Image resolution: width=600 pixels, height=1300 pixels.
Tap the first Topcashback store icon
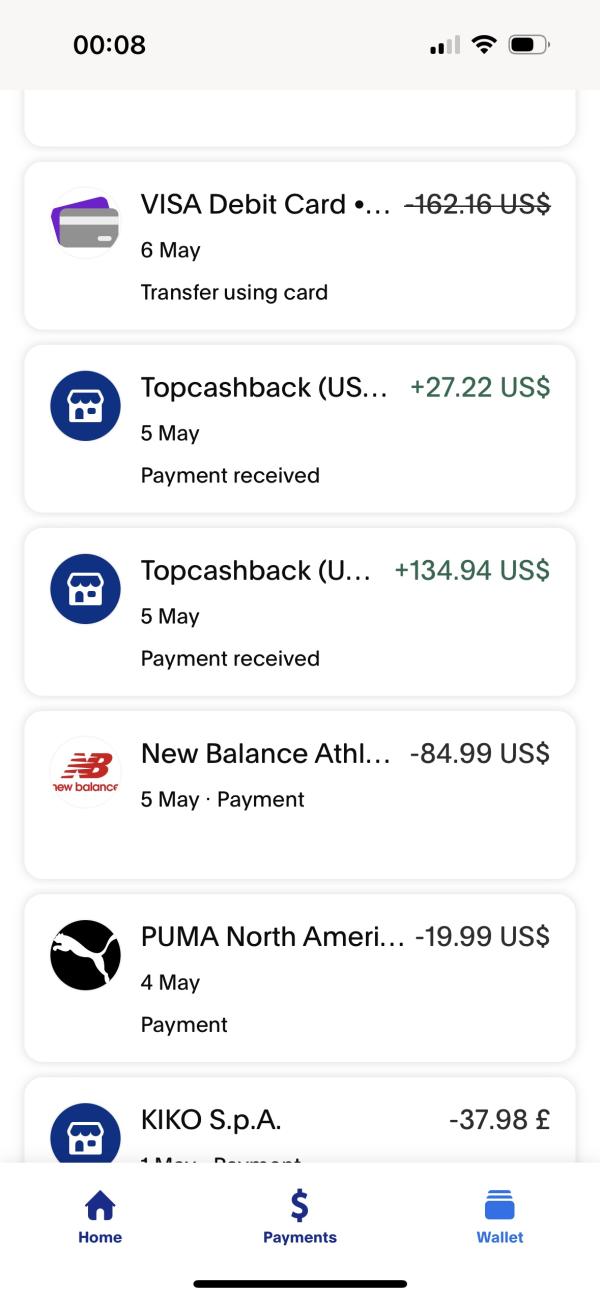85,406
